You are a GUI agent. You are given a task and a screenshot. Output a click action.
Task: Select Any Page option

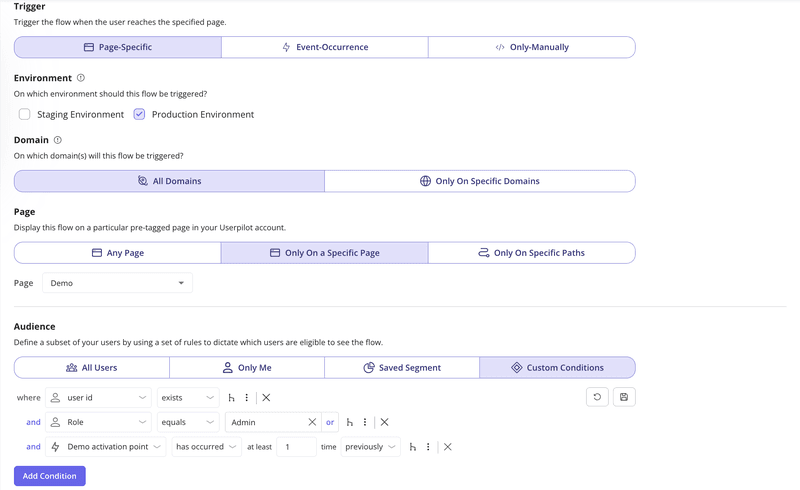click(118, 253)
